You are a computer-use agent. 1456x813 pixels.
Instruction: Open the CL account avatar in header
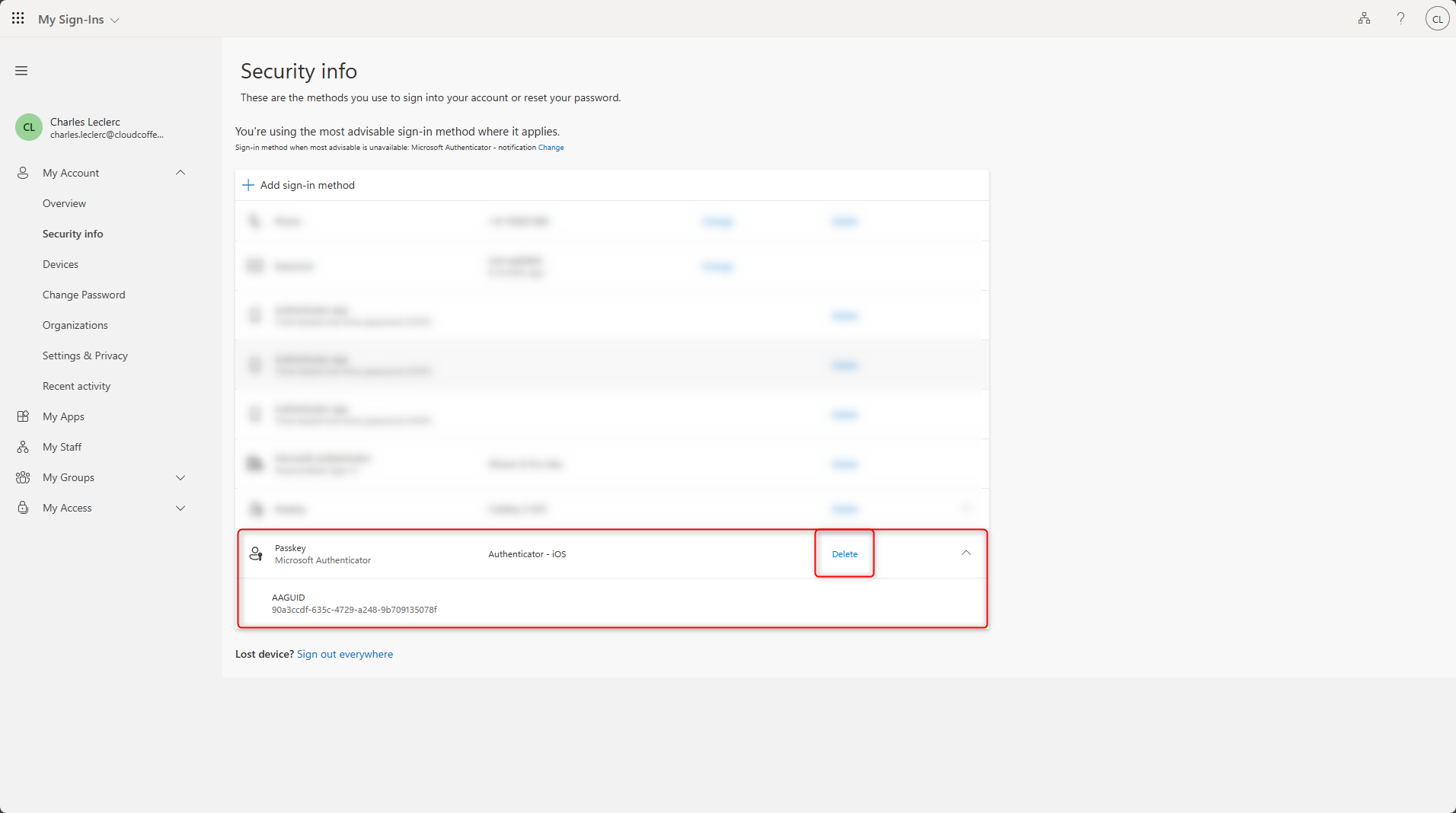1437,19
